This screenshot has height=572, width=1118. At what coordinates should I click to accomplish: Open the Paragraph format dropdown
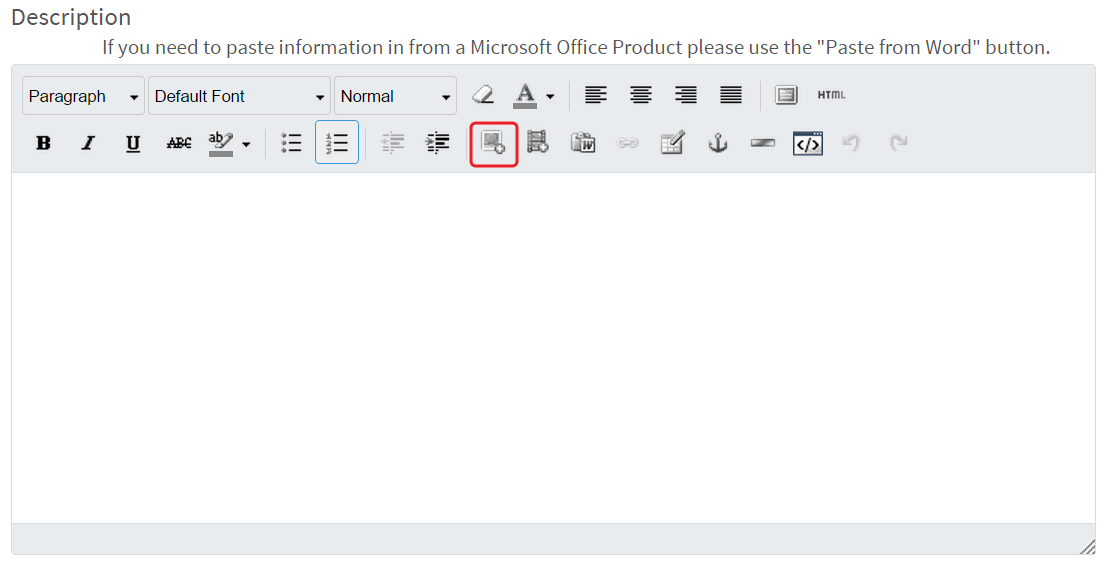tap(83, 96)
